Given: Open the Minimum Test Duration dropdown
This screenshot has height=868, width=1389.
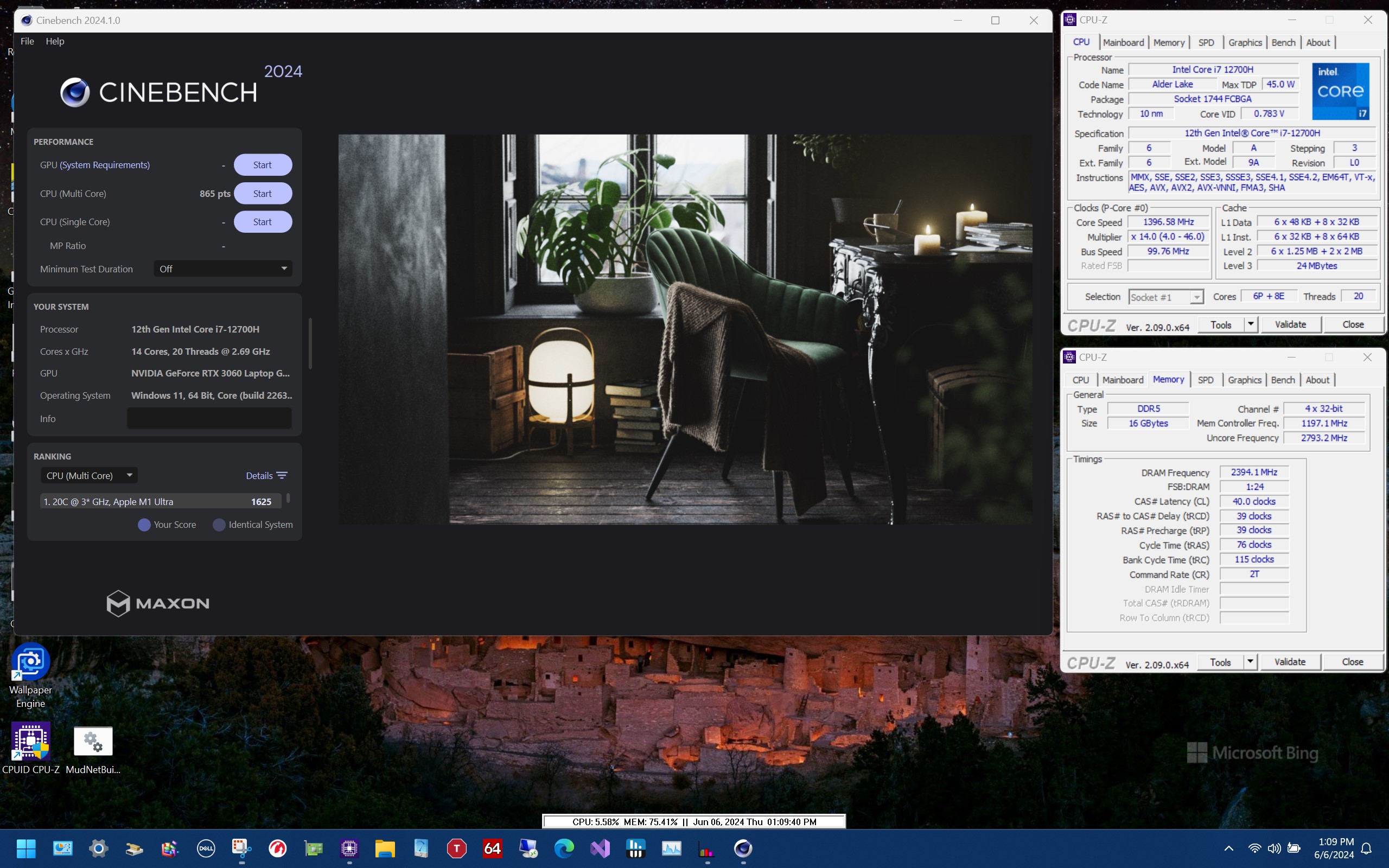Looking at the screenshot, I should (x=222, y=269).
